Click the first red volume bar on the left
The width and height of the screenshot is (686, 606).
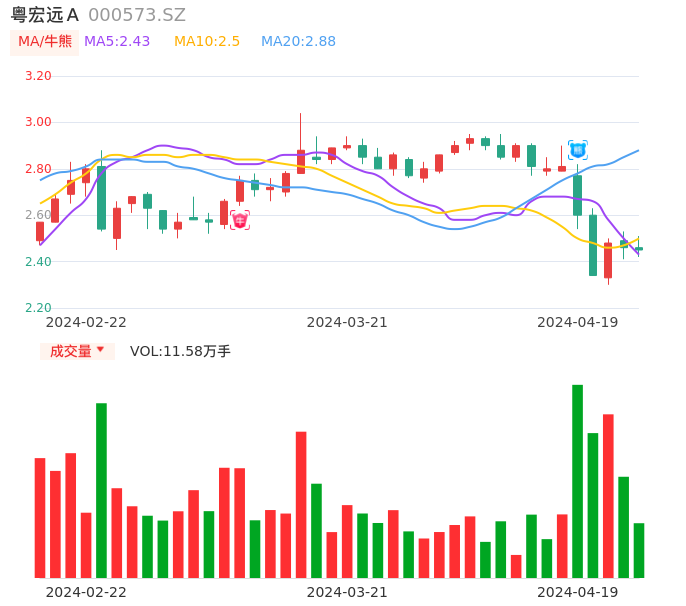pos(40,517)
